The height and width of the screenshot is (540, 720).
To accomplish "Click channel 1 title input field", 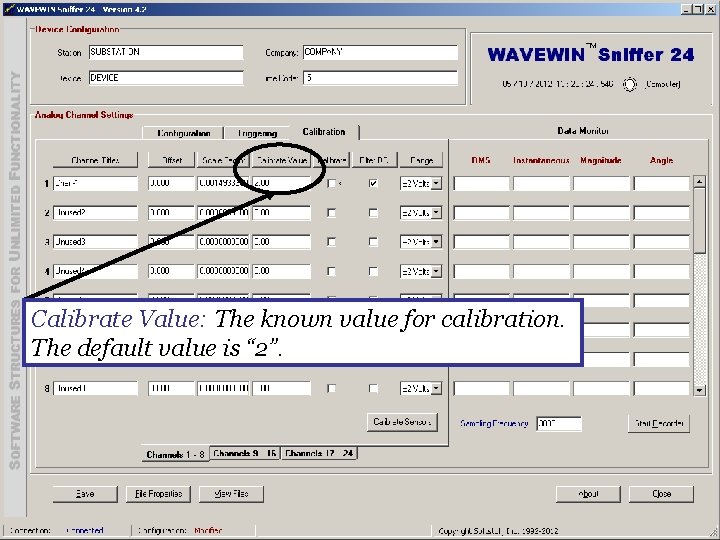I will 95,183.
